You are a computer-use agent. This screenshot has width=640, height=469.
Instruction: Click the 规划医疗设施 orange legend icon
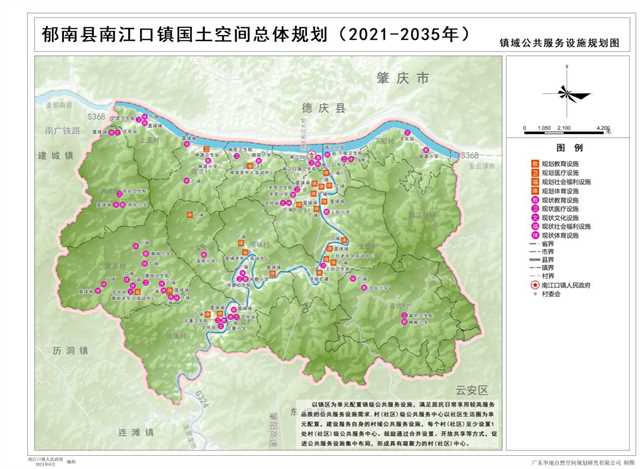[x=534, y=172]
